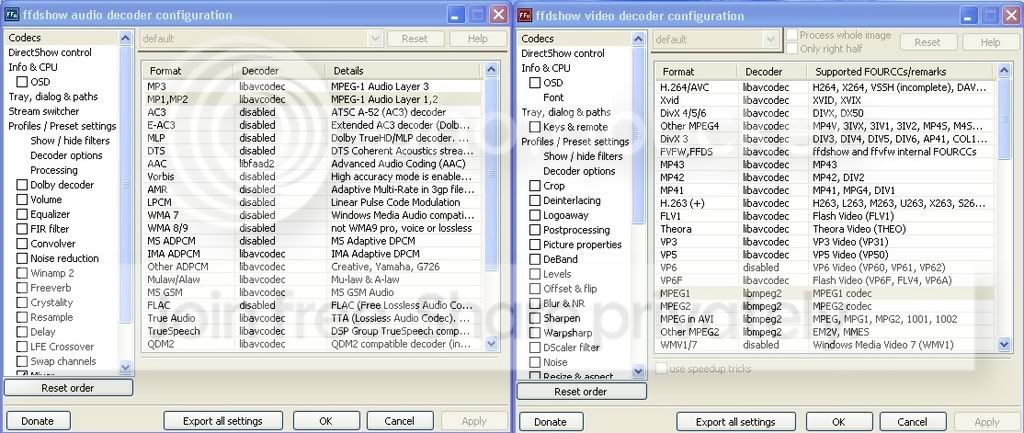Click Supported FOURCCs/remarks column header
The image size is (1024, 433).
tap(900, 71)
